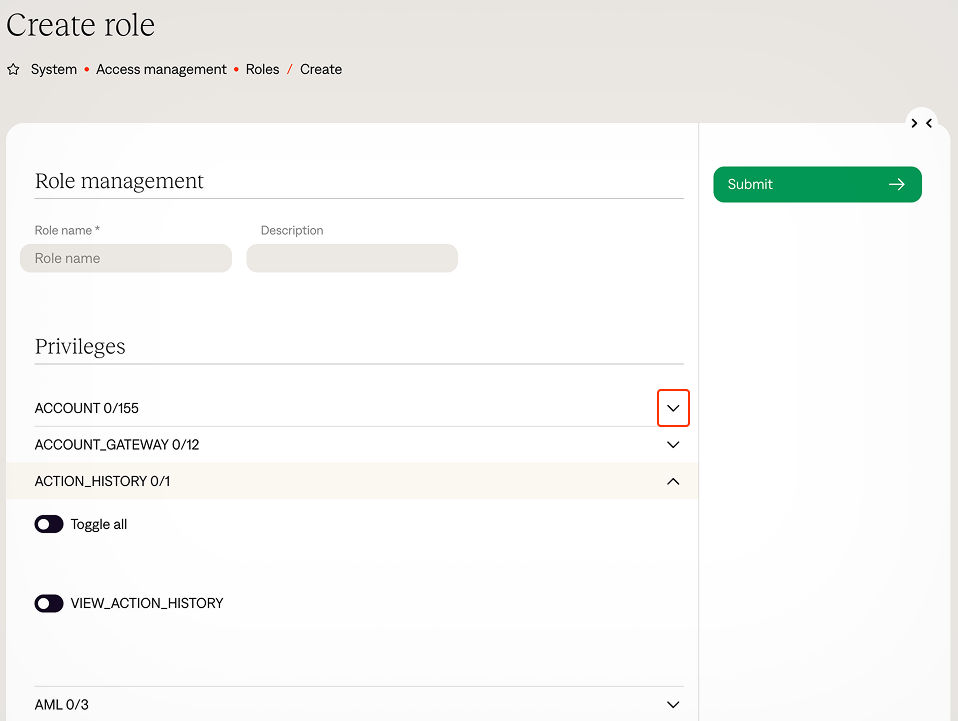958x721 pixels.
Task: Click the arrow icon on the Submit button
Action: click(x=896, y=184)
